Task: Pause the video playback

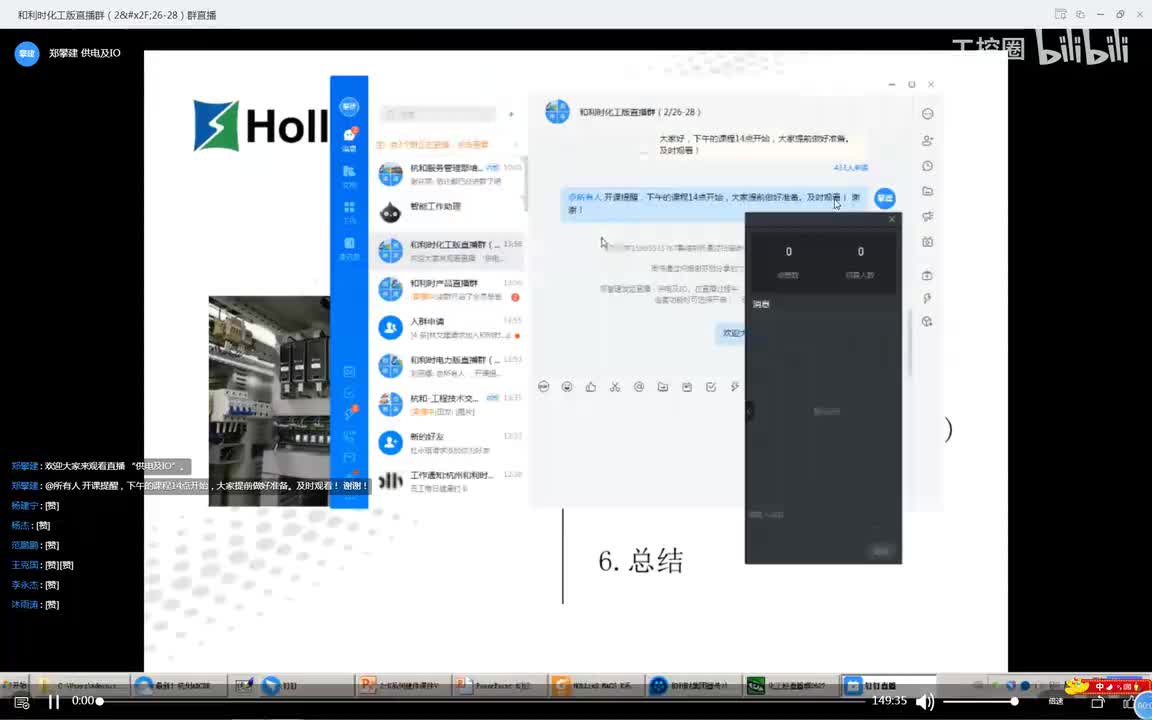Action: pos(54,702)
